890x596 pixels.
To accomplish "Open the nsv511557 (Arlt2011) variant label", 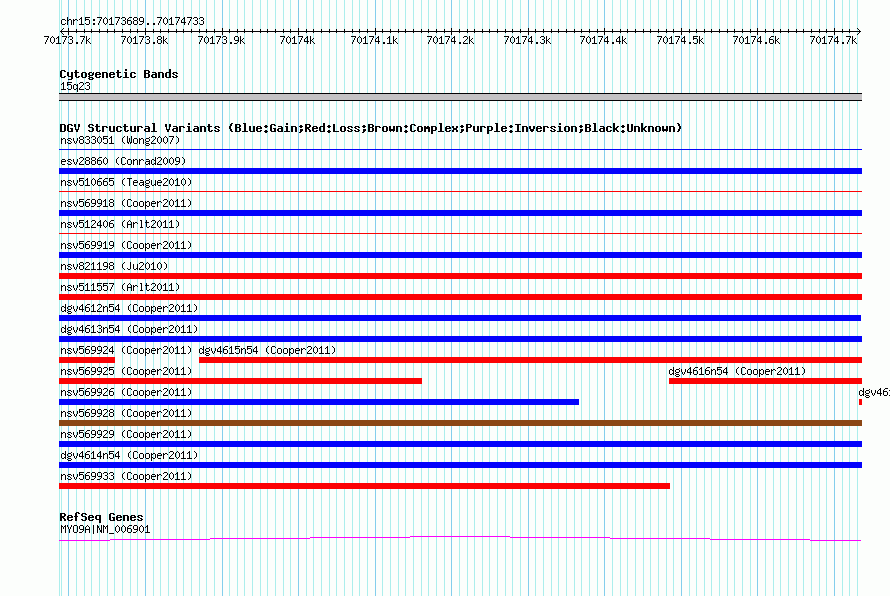I will [x=120, y=287].
